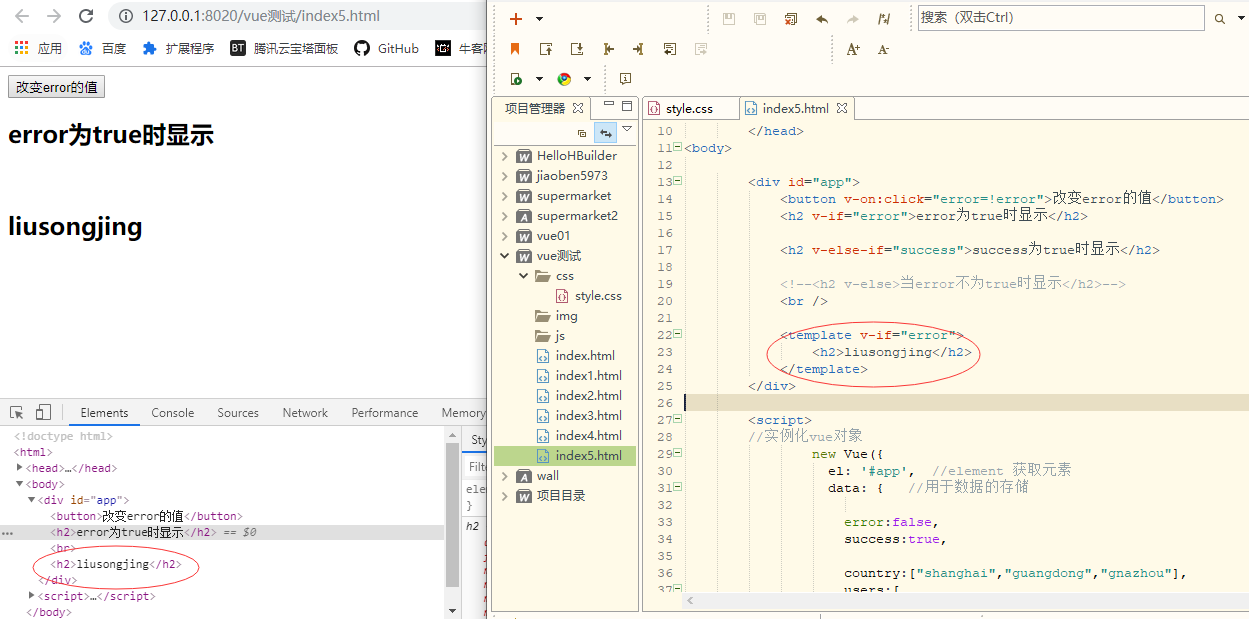Expand the vue01 project
The image size is (1249, 619).
coord(505,236)
